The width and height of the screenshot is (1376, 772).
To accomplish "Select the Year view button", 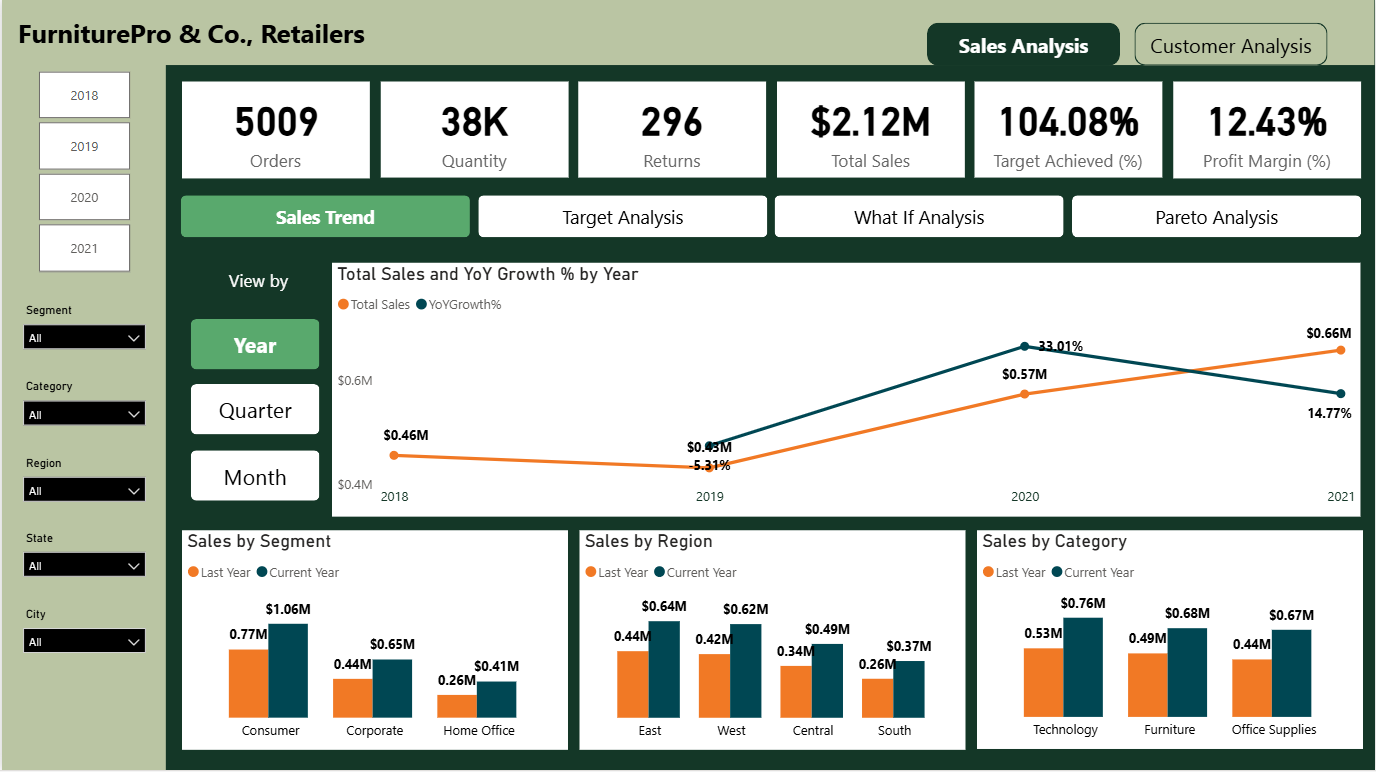I will [254, 344].
